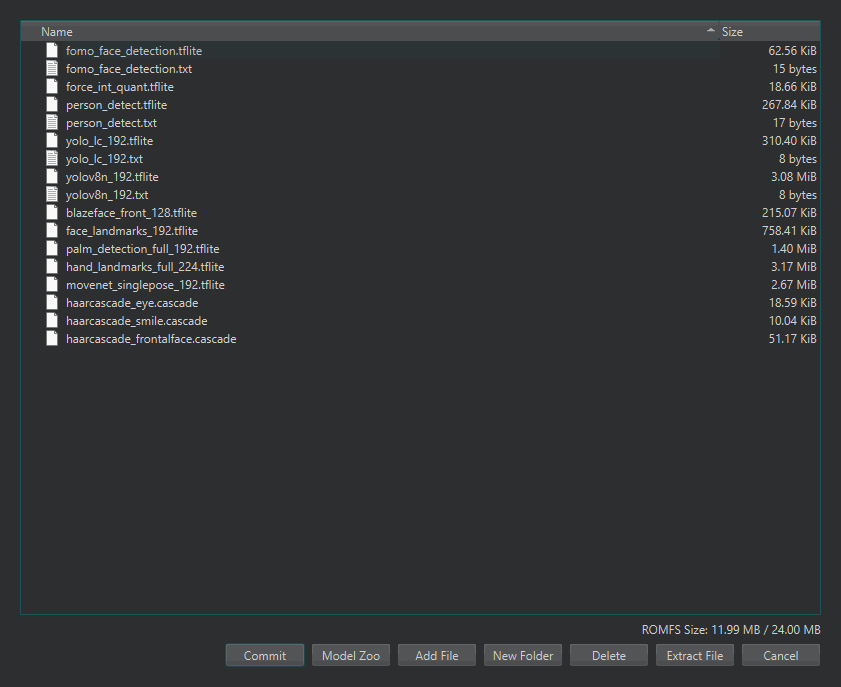This screenshot has height=687, width=841.
Task: Click the force_int_quant.tflite file icon
Action: [x=52, y=86]
